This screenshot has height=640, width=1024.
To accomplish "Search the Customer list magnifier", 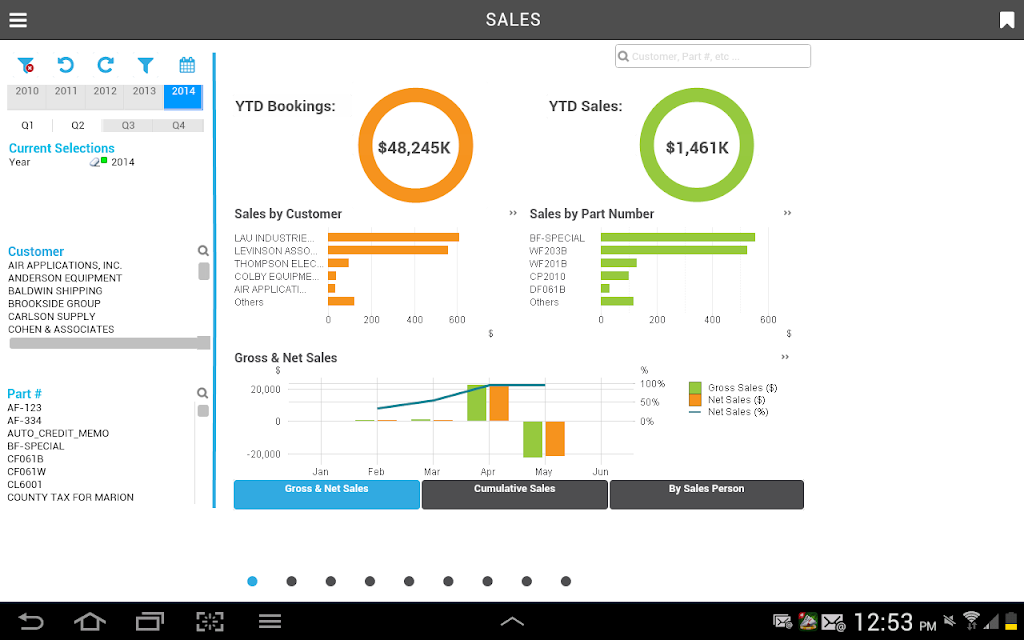I will [203, 251].
